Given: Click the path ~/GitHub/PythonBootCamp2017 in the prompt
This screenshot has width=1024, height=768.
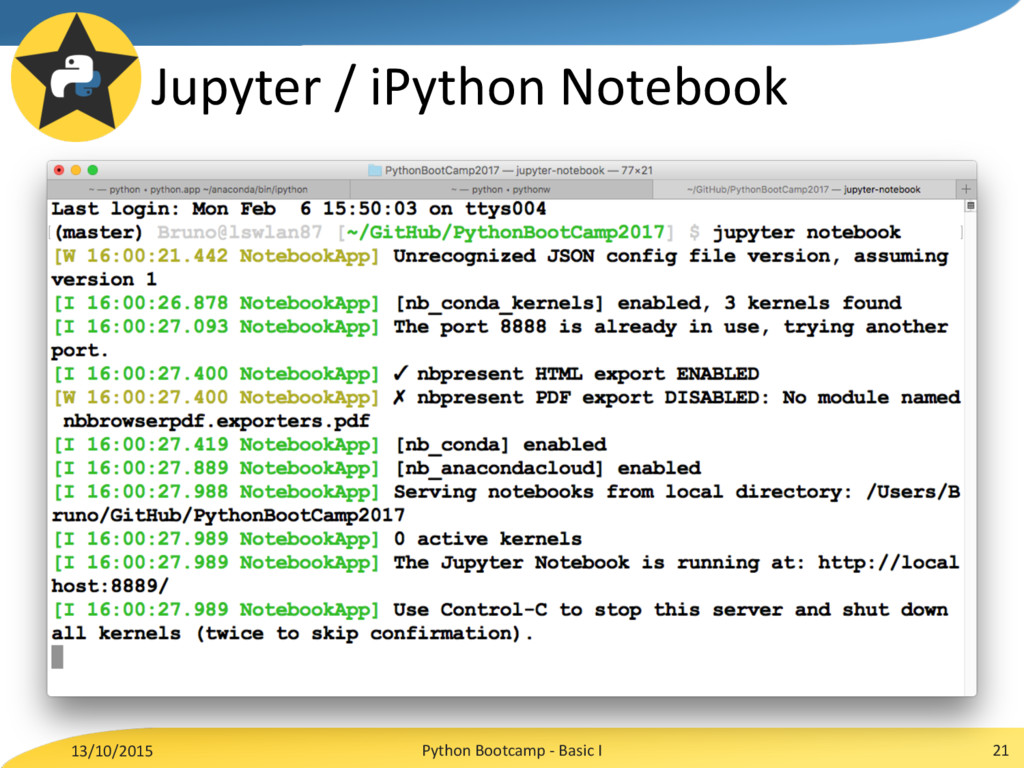Looking at the screenshot, I should pyautogui.click(x=505, y=232).
